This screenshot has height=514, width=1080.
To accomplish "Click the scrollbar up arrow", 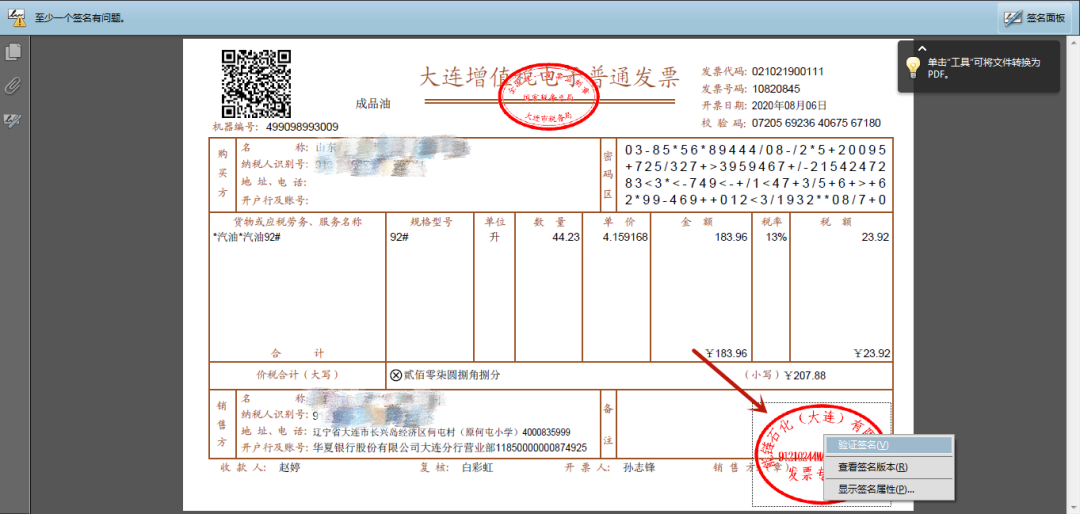I will 1073,42.
